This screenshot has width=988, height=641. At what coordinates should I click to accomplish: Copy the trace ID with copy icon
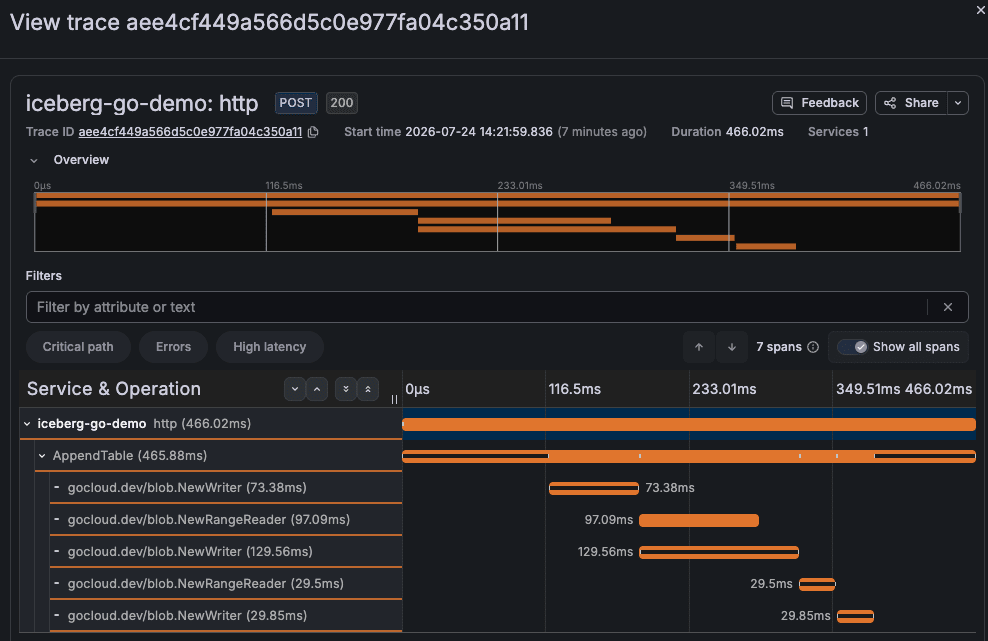point(313,132)
